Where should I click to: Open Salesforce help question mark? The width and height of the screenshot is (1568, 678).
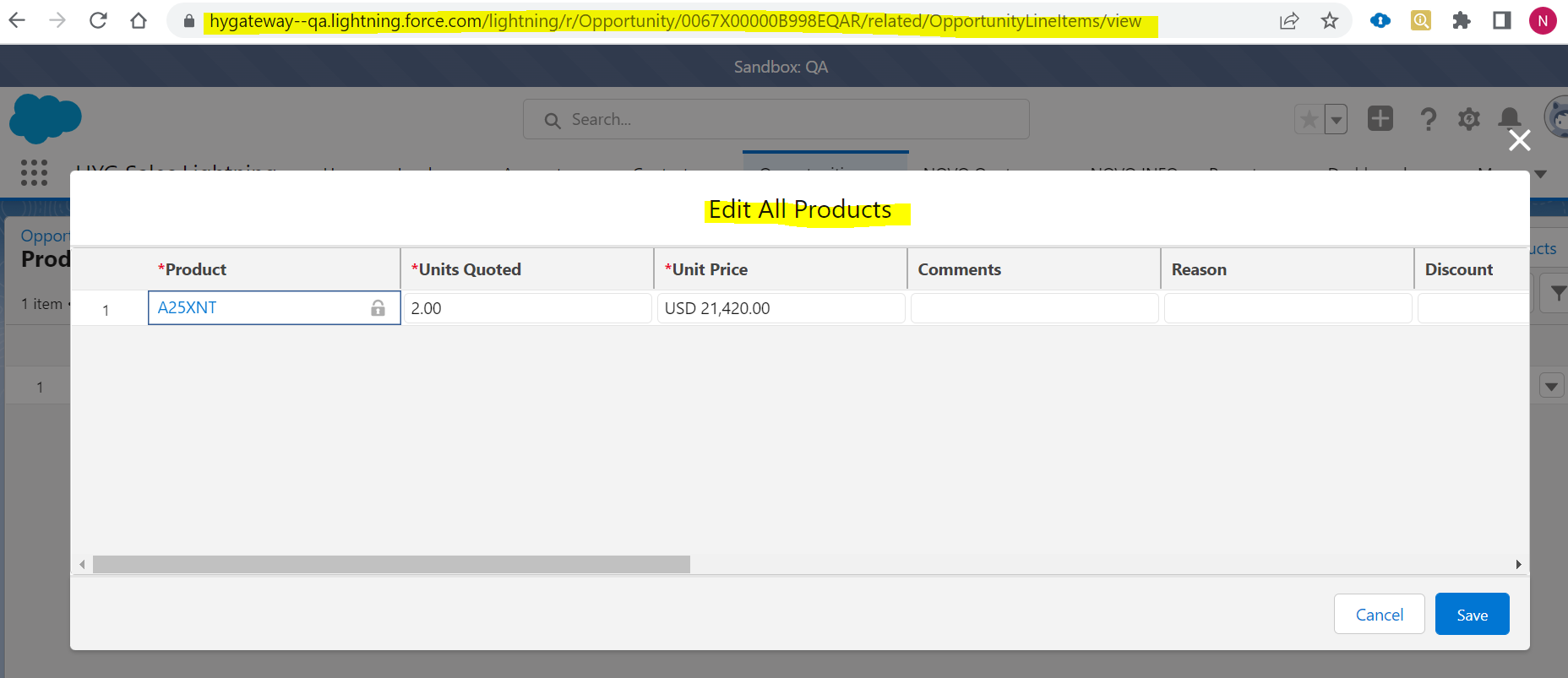coord(1429,119)
